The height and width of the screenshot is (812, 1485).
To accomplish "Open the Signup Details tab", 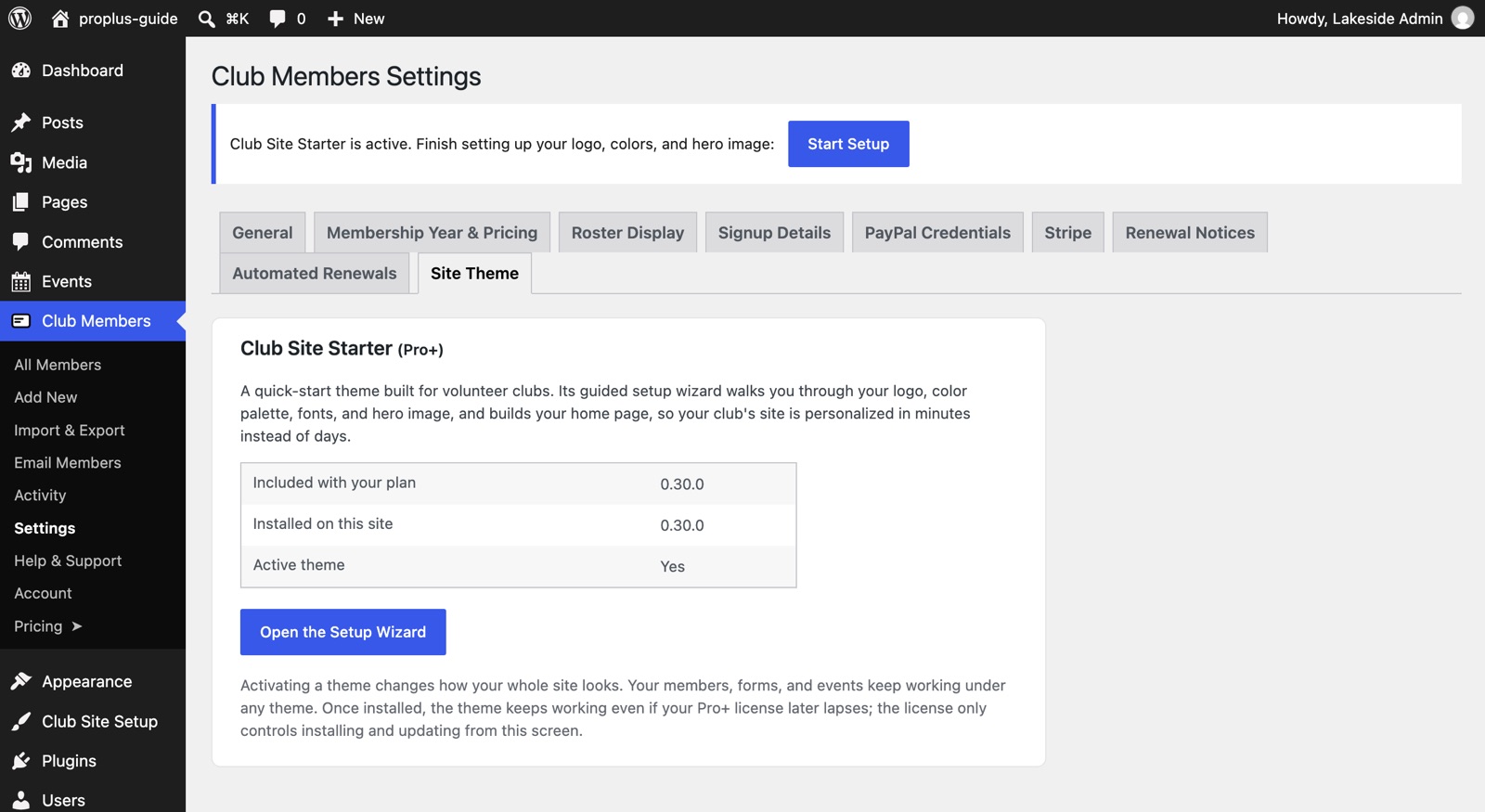I will coord(774,233).
